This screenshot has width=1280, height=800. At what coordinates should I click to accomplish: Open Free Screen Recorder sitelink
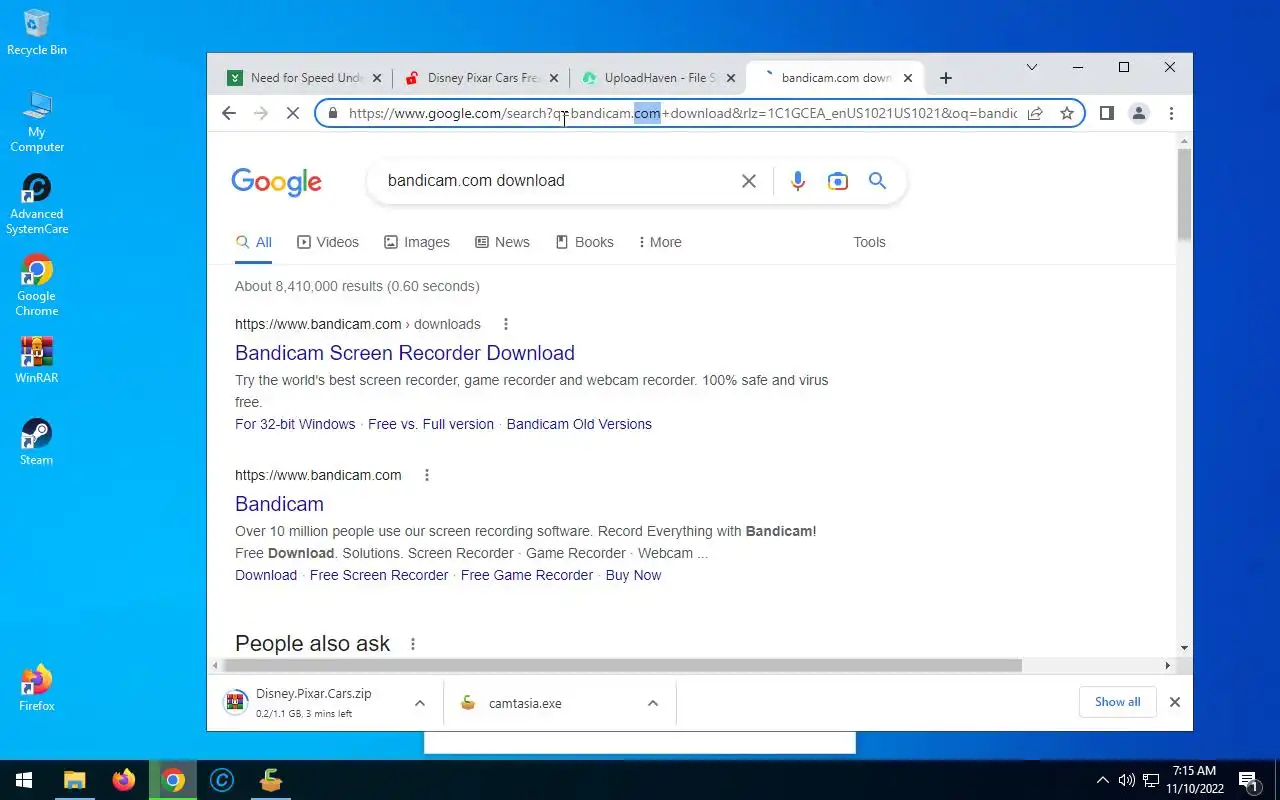379,575
